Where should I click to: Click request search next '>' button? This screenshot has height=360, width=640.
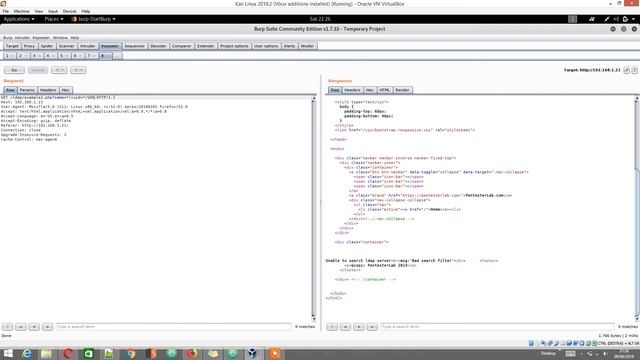[x=47, y=327]
